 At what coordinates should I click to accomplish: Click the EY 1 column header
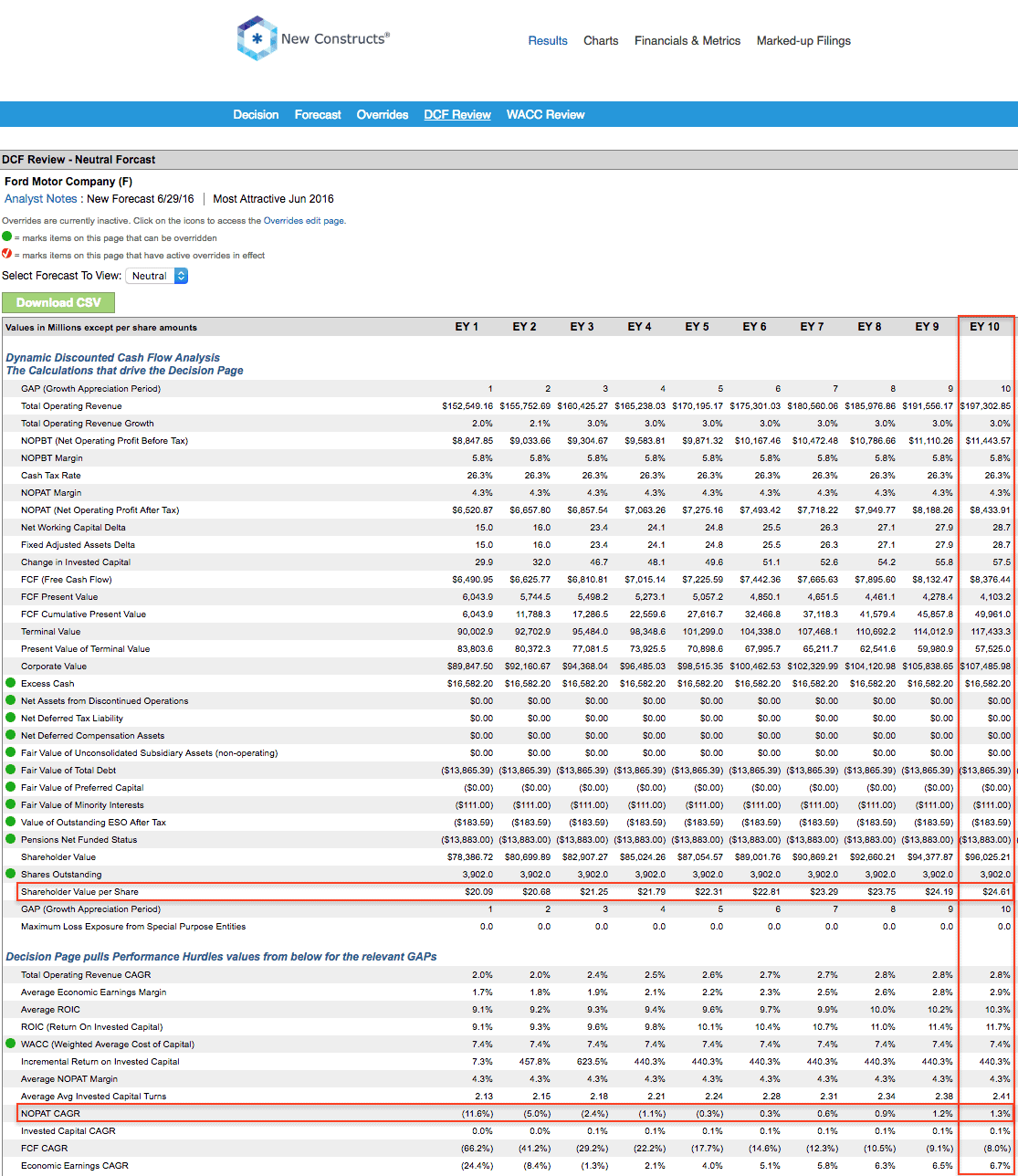(x=467, y=326)
